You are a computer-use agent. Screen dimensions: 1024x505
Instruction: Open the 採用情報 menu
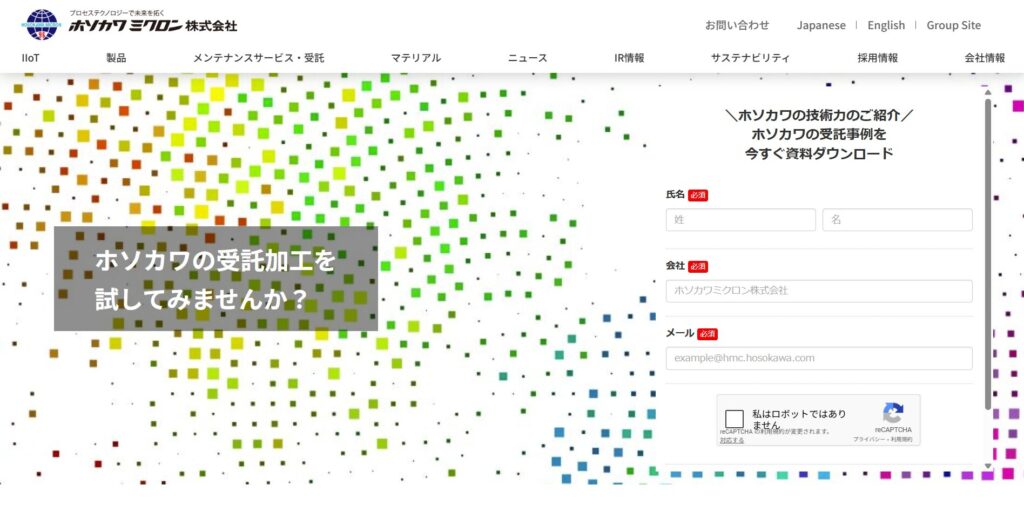(877, 57)
